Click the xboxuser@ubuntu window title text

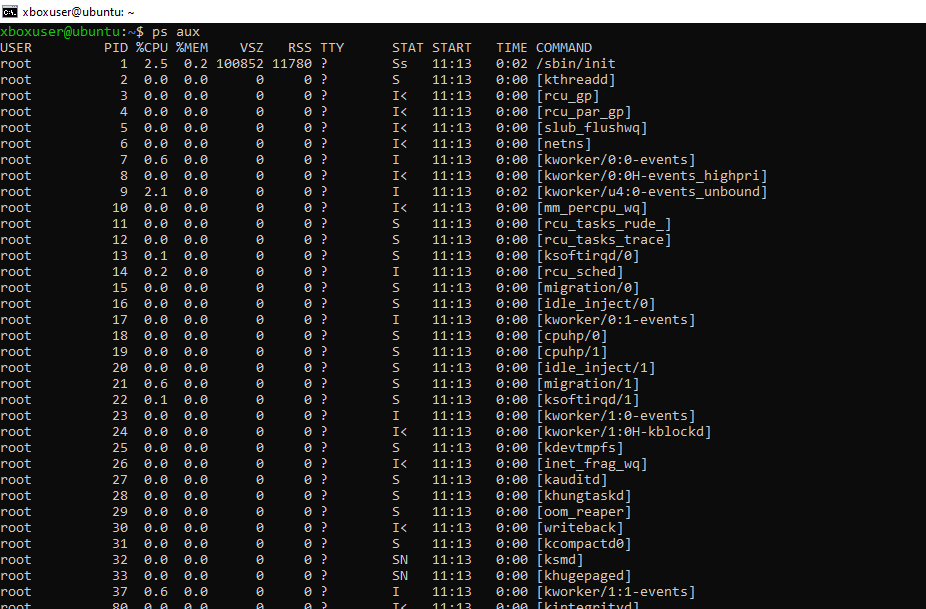click(78, 11)
